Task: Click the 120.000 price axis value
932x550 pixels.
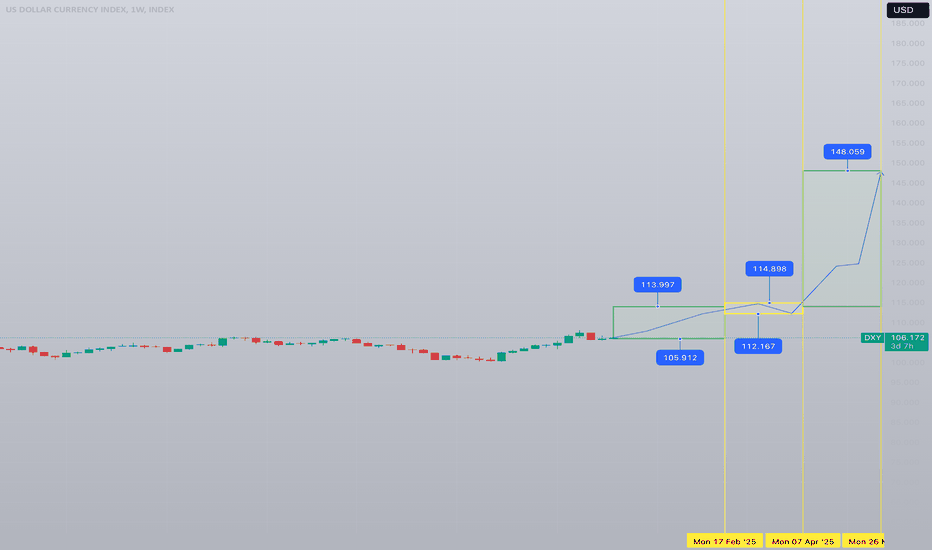Action: pyautogui.click(x=908, y=282)
